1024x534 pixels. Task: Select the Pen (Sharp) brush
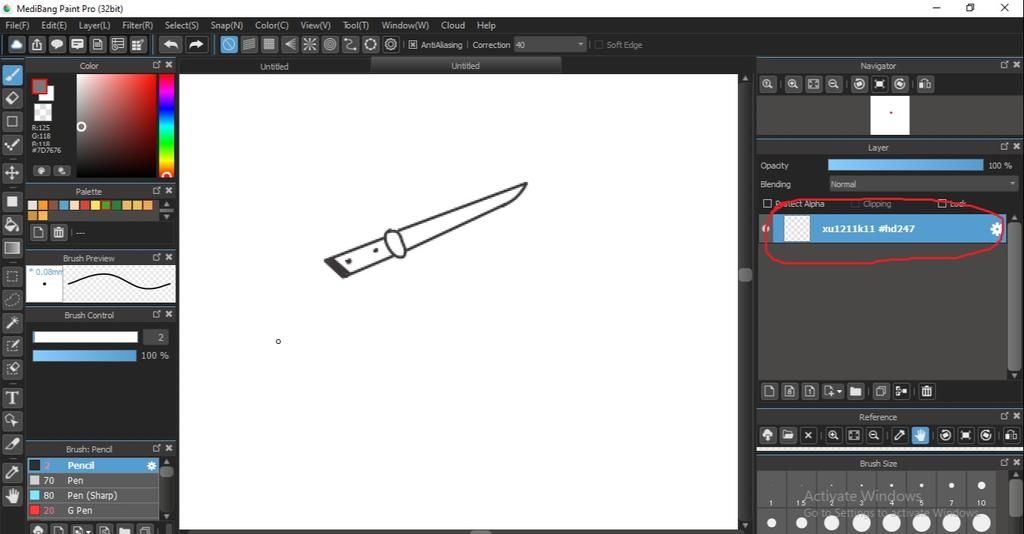coord(93,495)
